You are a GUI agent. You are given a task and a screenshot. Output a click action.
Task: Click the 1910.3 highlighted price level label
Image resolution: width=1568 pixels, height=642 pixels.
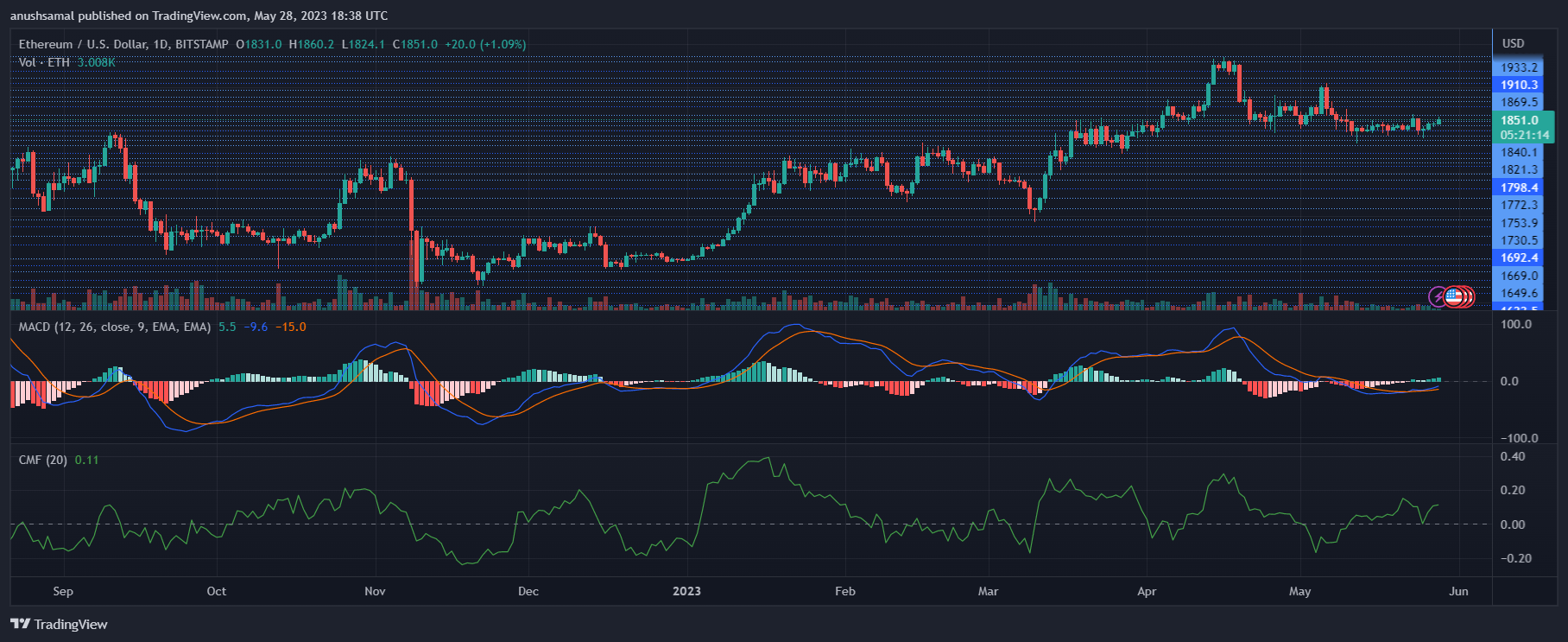1519,85
